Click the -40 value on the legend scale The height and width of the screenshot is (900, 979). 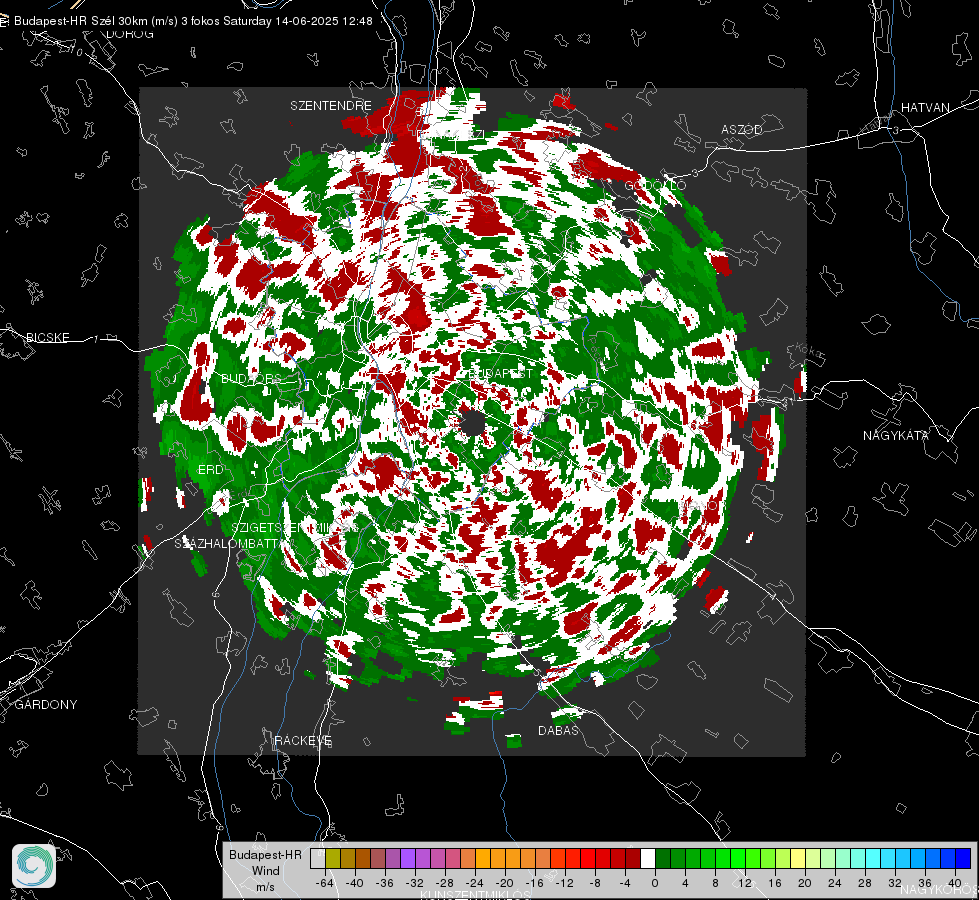click(355, 883)
